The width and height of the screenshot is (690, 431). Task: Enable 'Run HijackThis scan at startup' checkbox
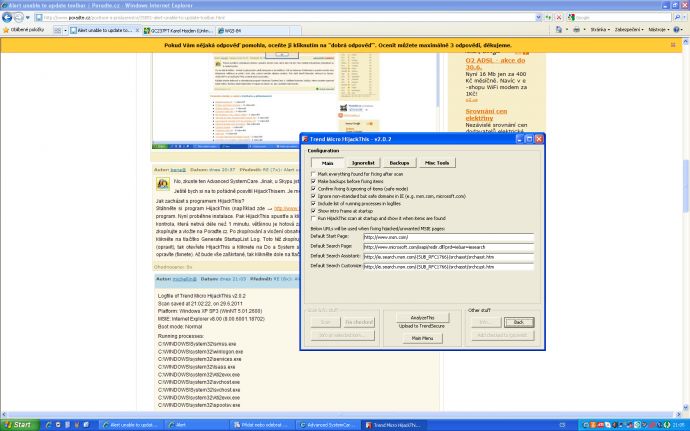point(313,218)
